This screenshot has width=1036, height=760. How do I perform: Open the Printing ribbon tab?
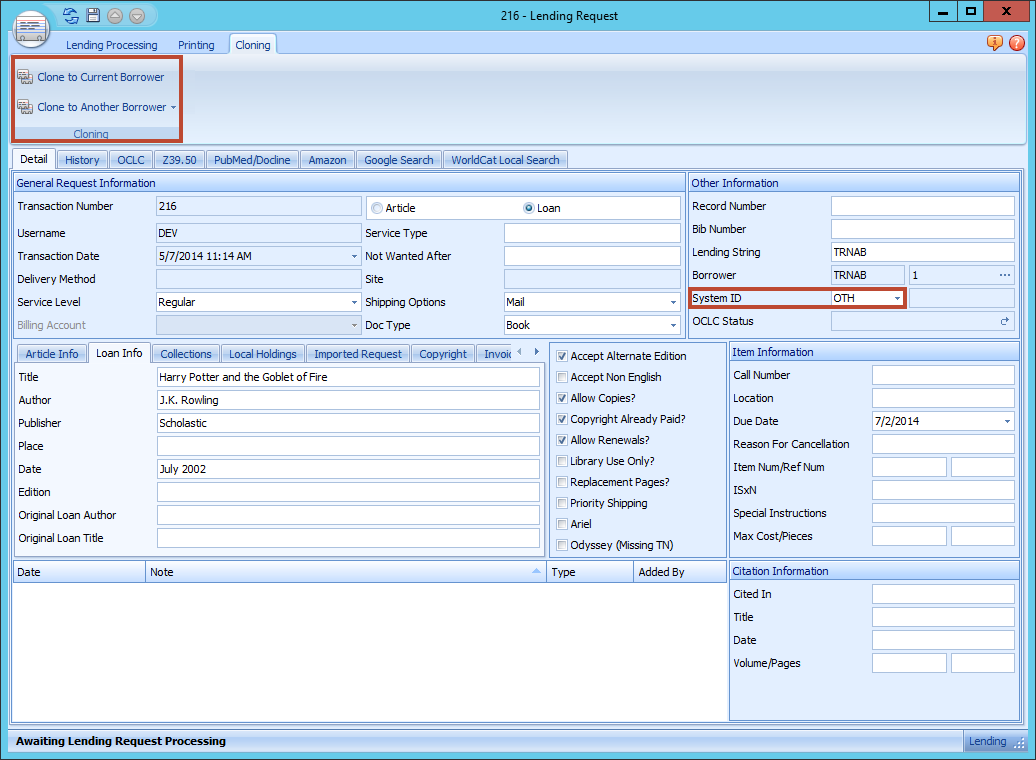(x=196, y=44)
